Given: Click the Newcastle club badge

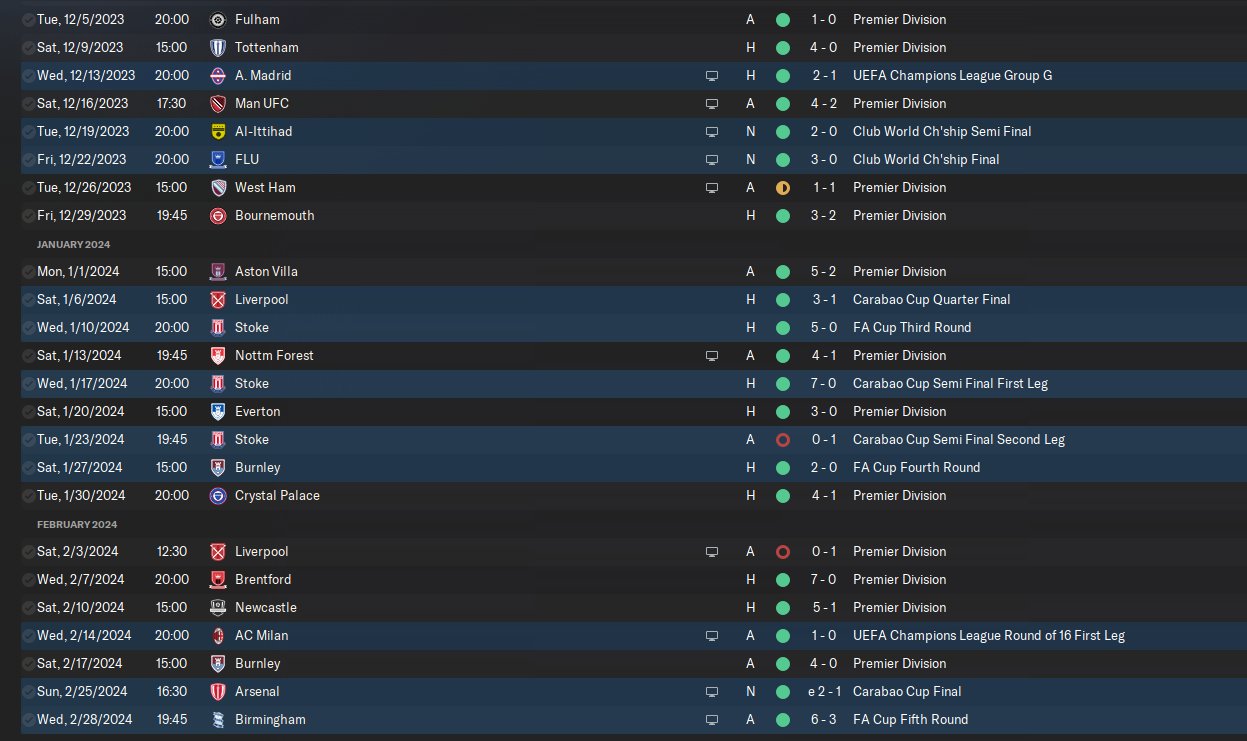Looking at the screenshot, I should tap(218, 607).
